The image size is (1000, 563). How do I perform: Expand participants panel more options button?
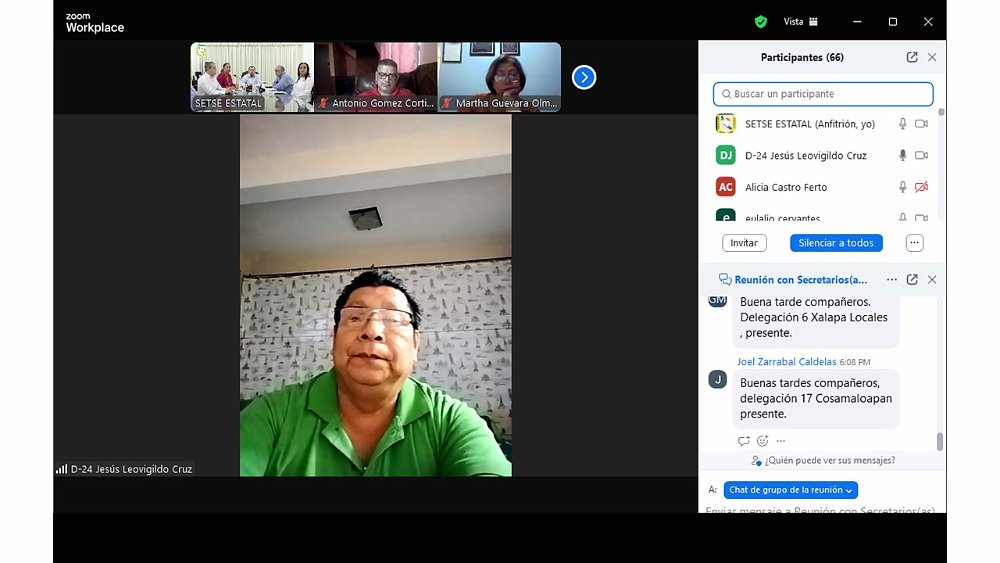(914, 243)
